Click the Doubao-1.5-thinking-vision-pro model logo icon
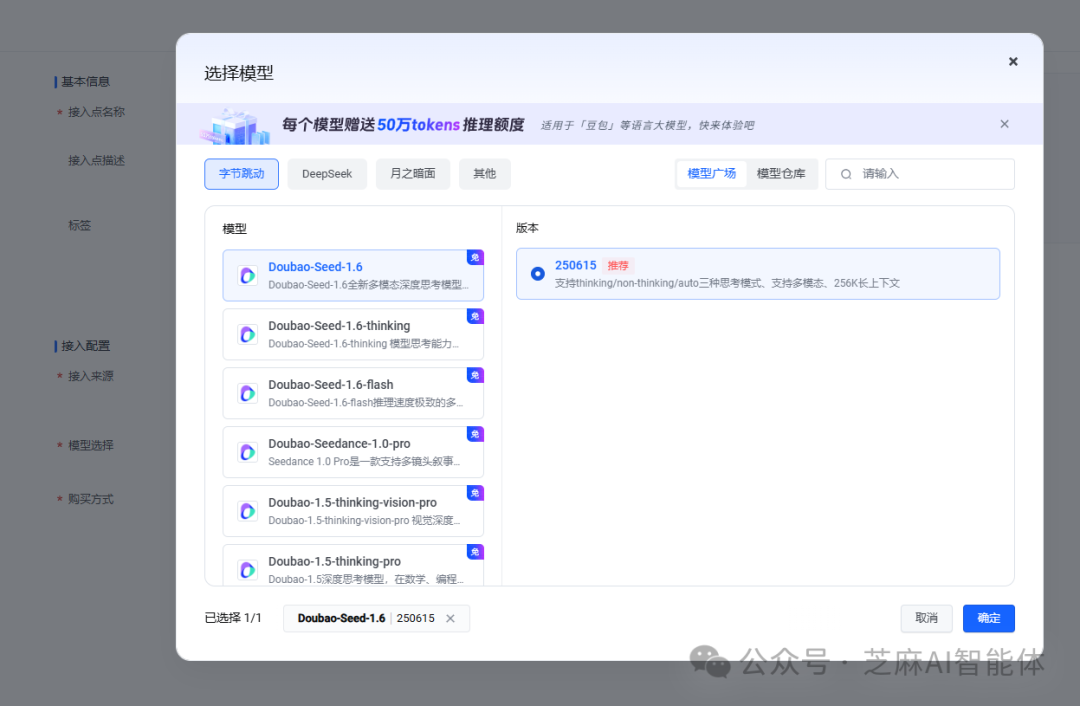The width and height of the screenshot is (1080, 706). click(x=247, y=511)
